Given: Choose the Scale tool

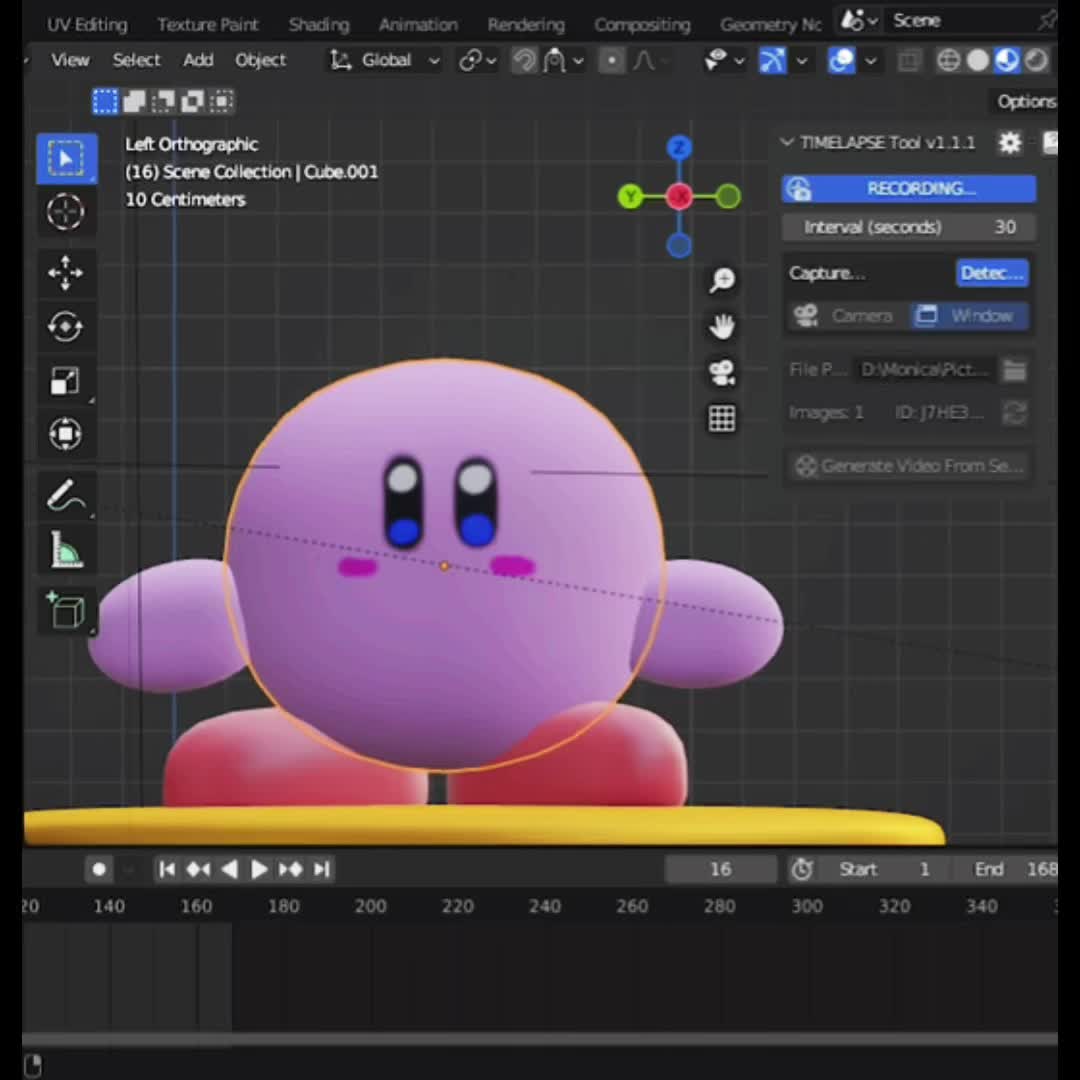Looking at the screenshot, I should click(65, 380).
